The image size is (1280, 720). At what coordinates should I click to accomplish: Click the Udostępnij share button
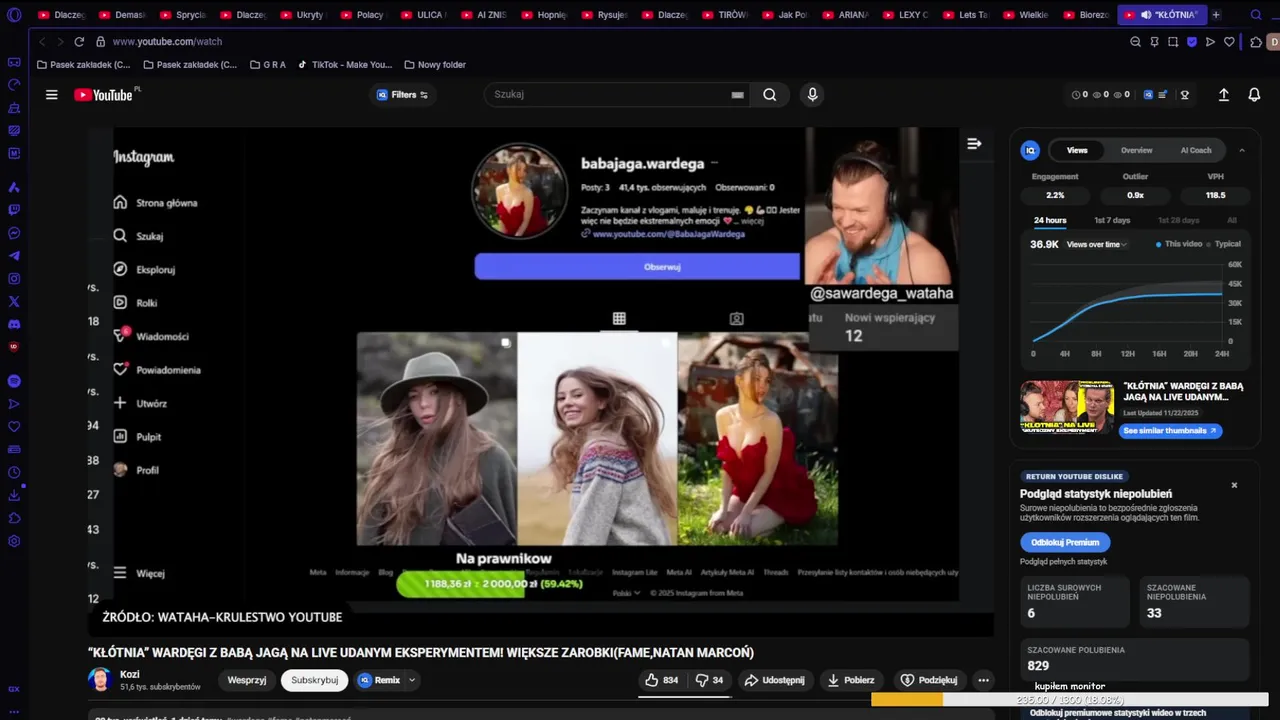click(774, 680)
